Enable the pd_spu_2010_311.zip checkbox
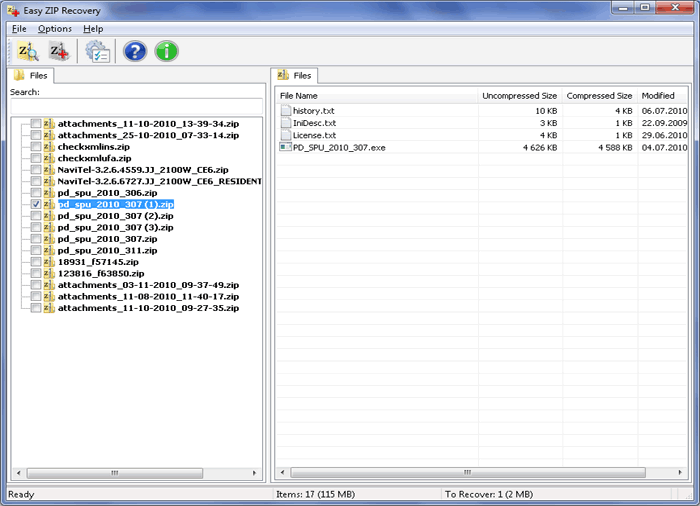The image size is (700, 506). [x=36, y=250]
